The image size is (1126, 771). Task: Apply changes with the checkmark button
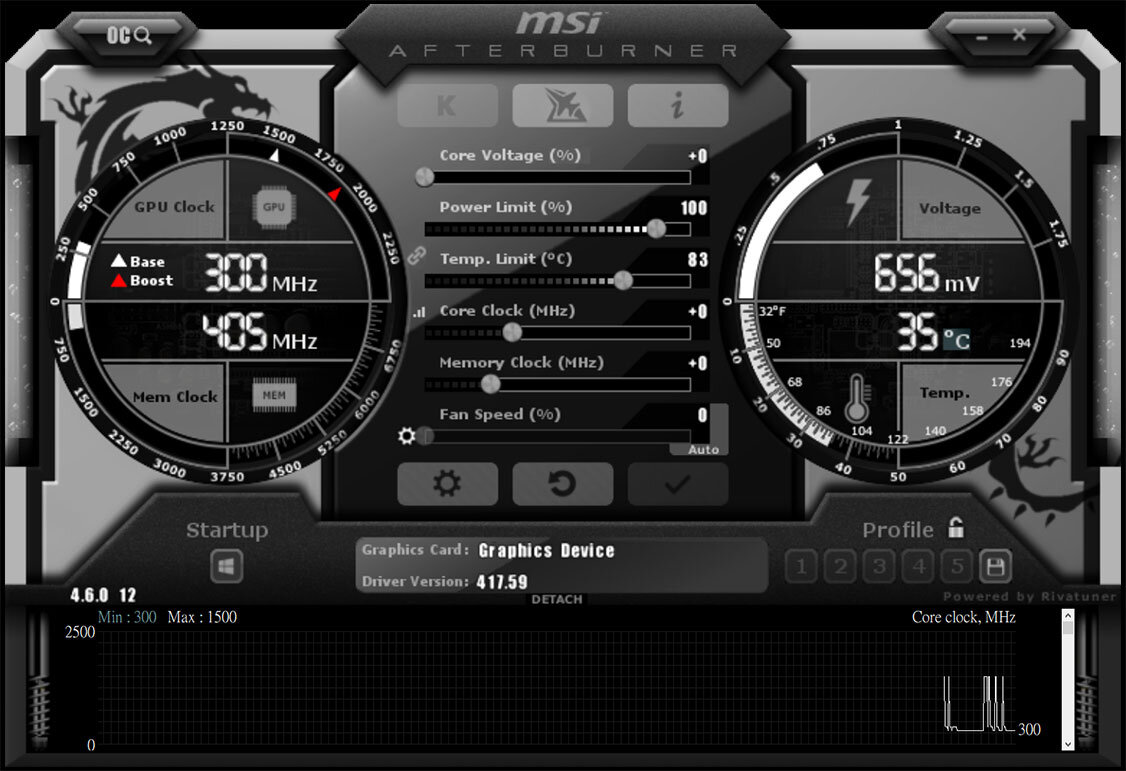click(x=678, y=484)
